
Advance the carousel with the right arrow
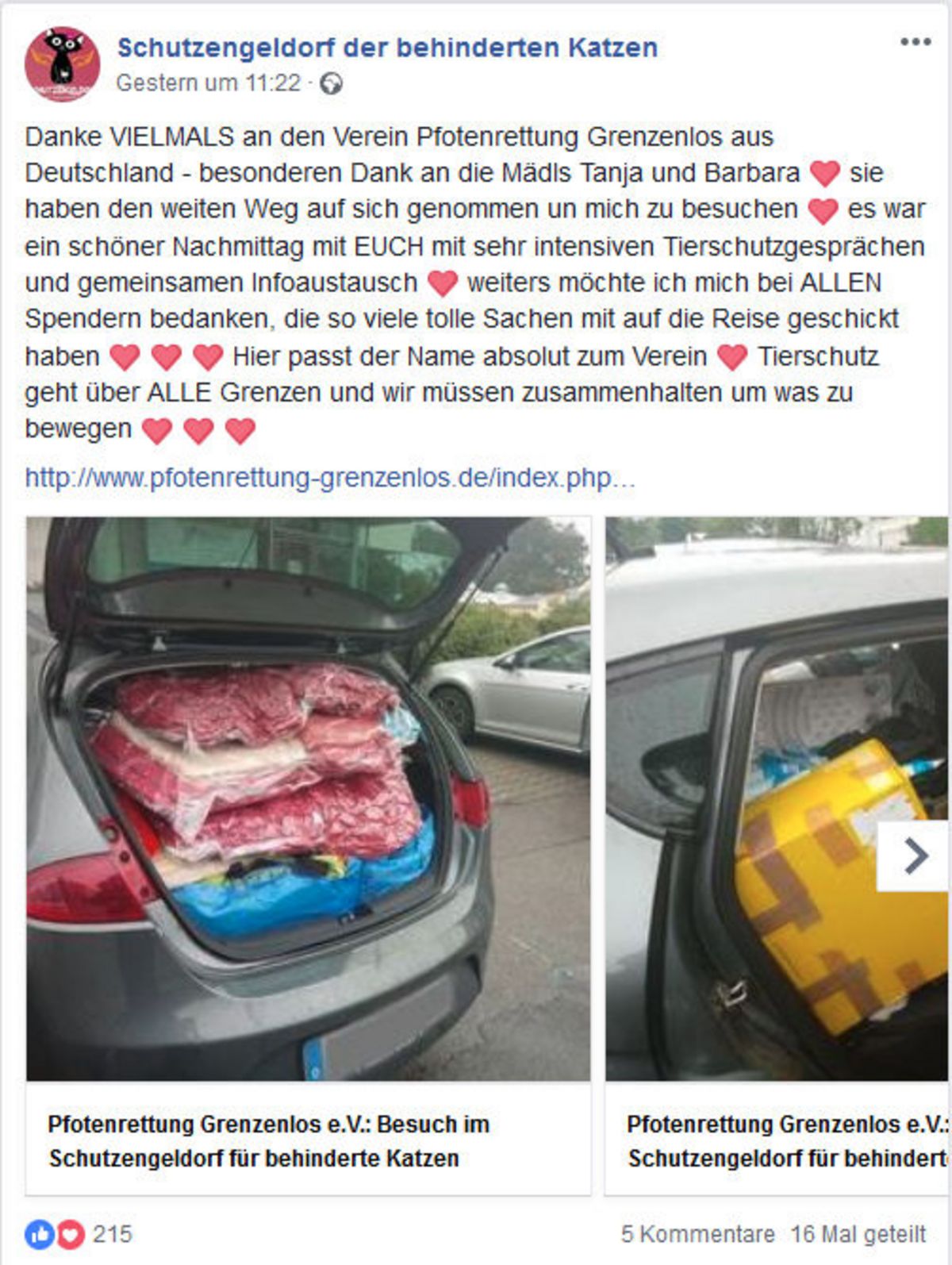914,856
